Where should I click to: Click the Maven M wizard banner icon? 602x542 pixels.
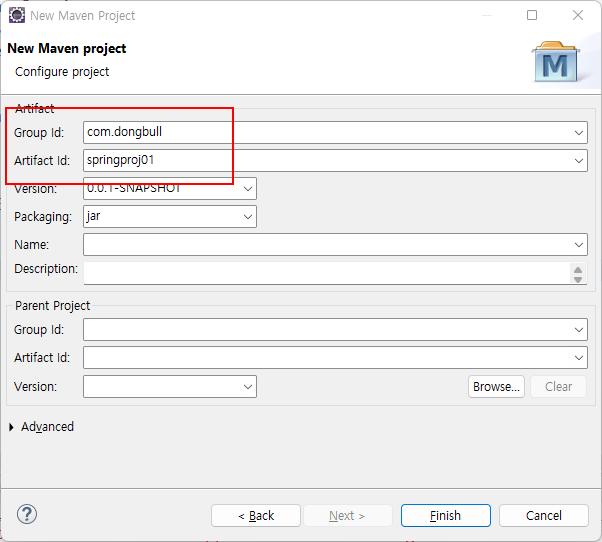(556, 62)
